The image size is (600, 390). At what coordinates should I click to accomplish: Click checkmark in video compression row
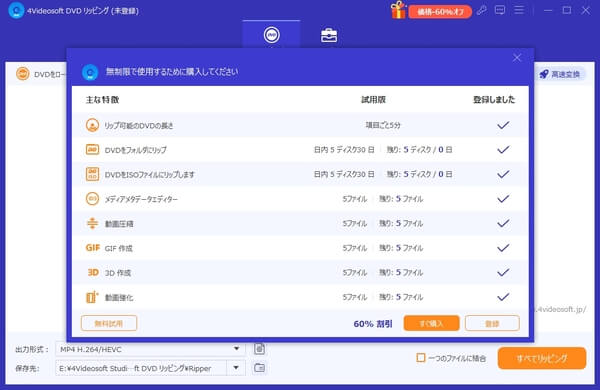pos(503,223)
